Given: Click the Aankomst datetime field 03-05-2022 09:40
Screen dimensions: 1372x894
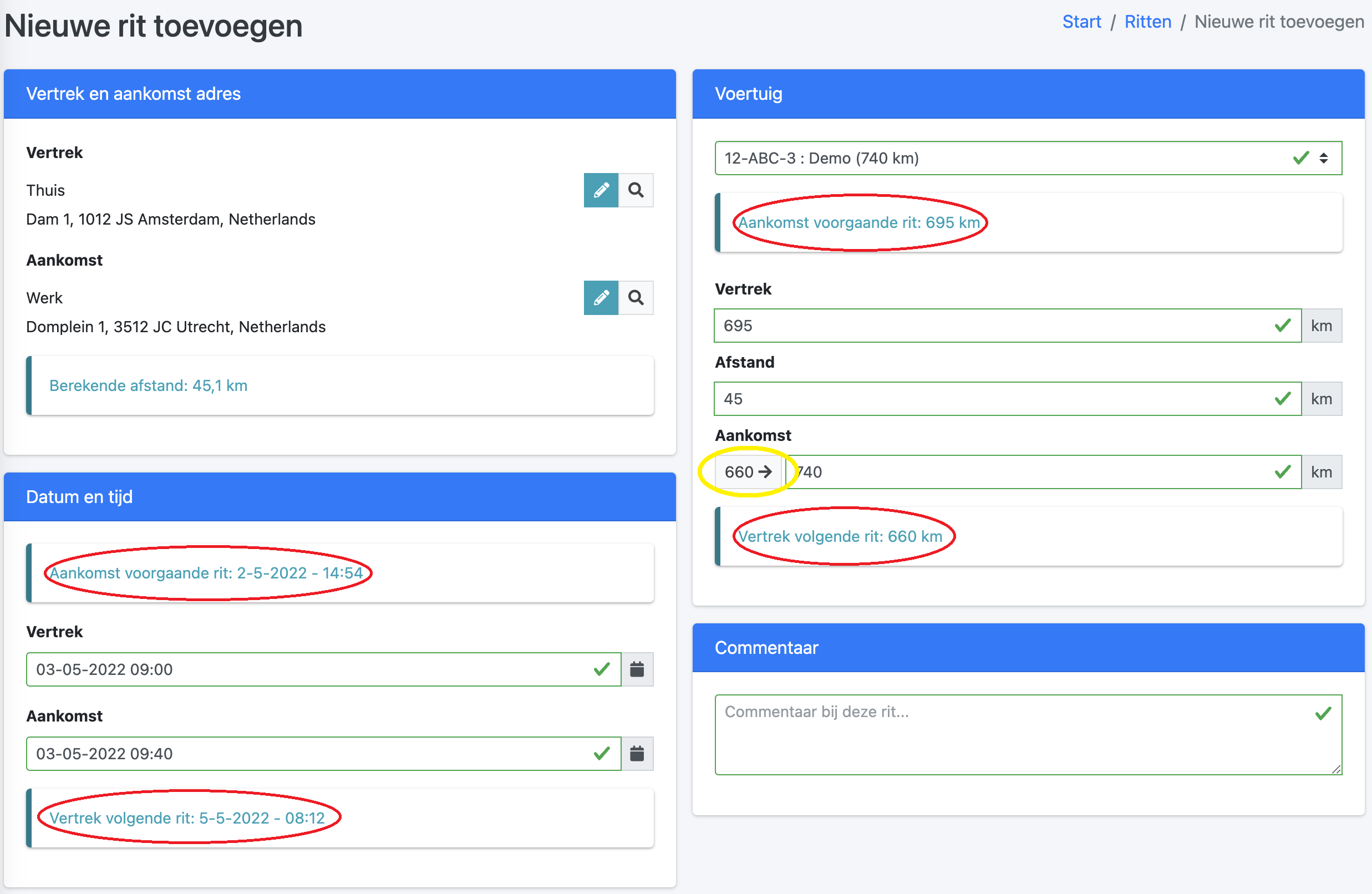Looking at the screenshot, I should click(323, 753).
